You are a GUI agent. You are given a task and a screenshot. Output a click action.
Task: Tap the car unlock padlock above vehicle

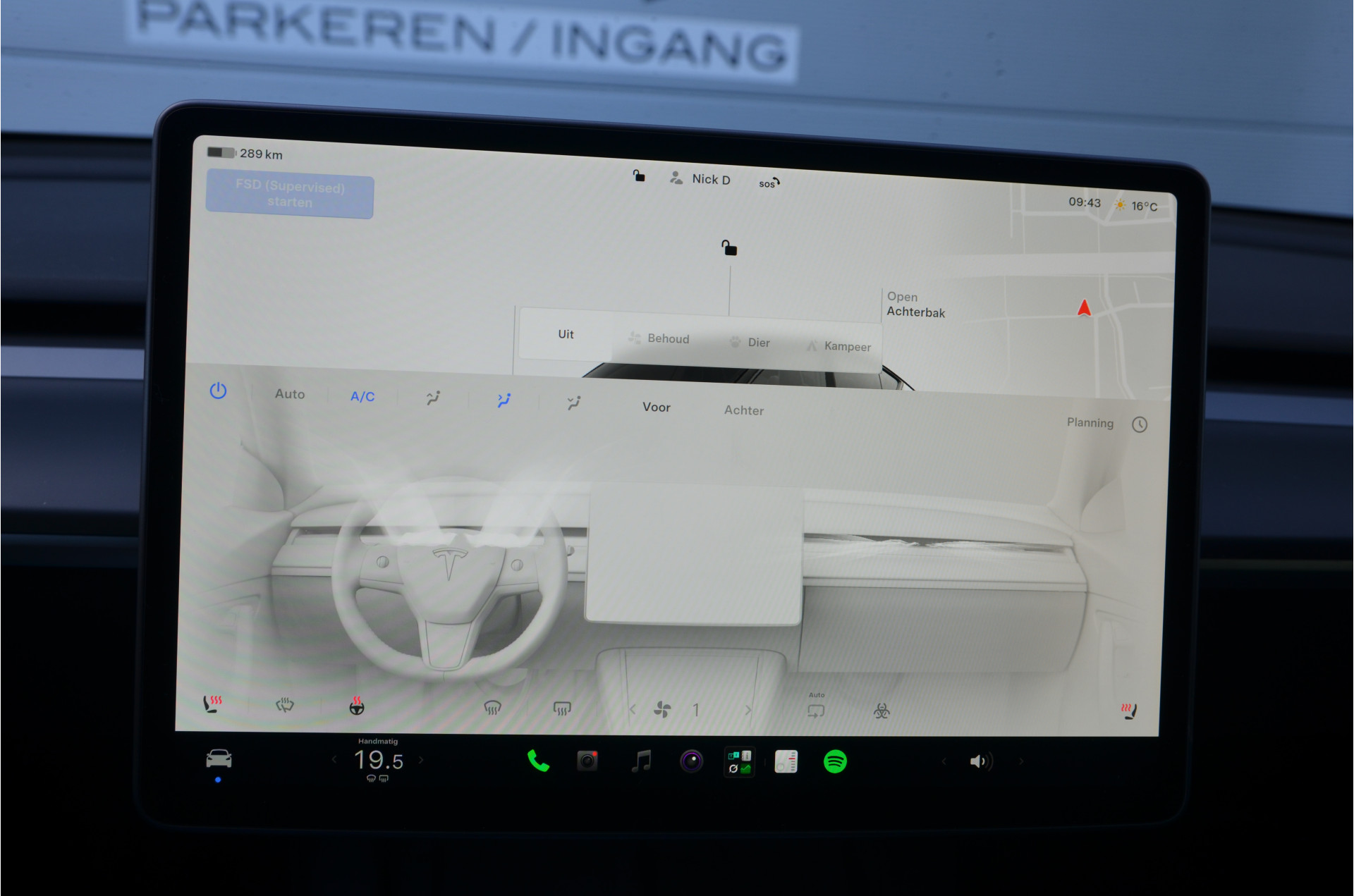729,247
